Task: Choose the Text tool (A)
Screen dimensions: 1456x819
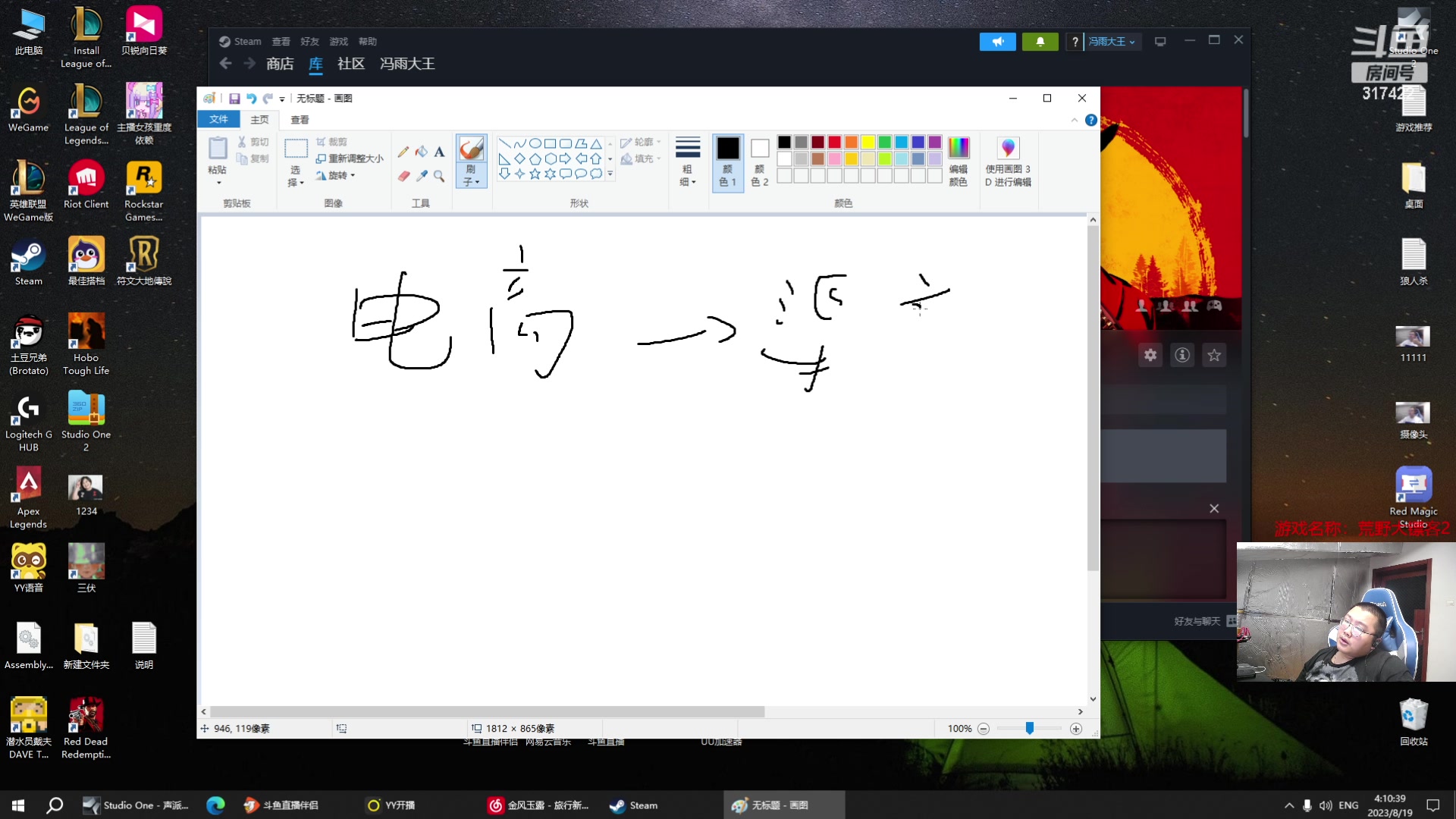Action: click(x=439, y=152)
